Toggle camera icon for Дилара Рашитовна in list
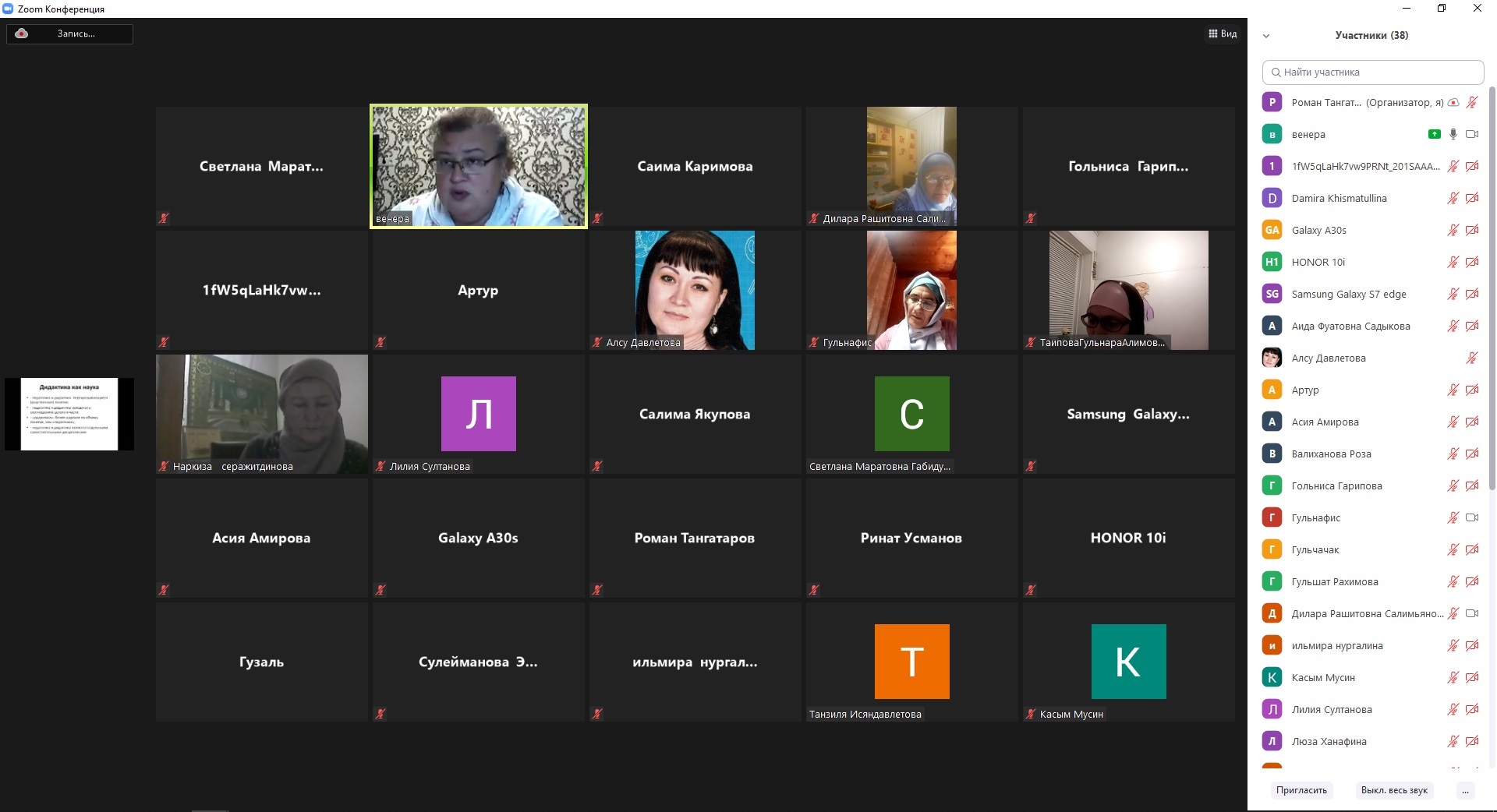Screen dimensions: 1497x812 [x=1472, y=613]
